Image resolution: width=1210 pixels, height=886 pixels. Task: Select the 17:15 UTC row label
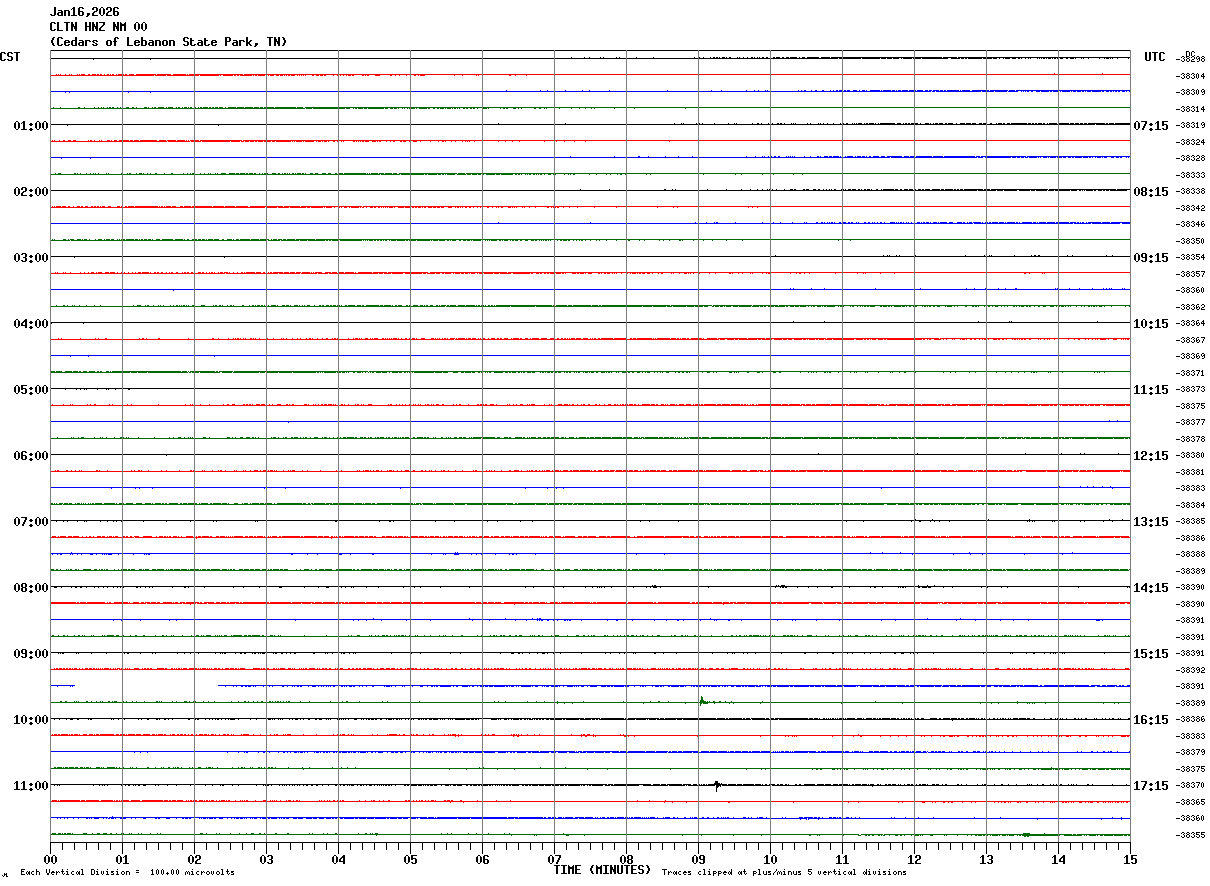click(x=1151, y=786)
